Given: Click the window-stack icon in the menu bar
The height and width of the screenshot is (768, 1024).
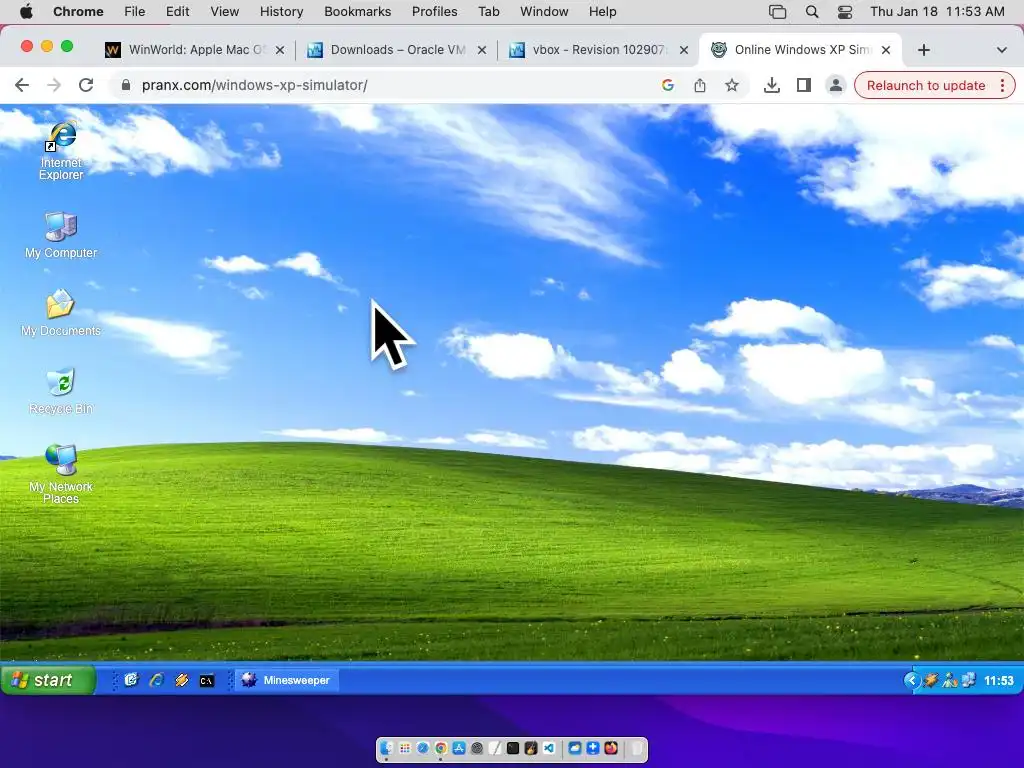Looking at the screenshot, I should 777,12.
